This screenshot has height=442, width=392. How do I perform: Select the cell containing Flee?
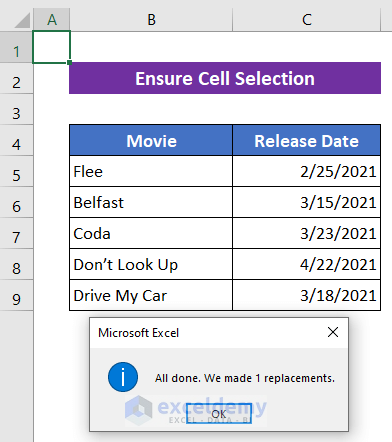(151, 171)
